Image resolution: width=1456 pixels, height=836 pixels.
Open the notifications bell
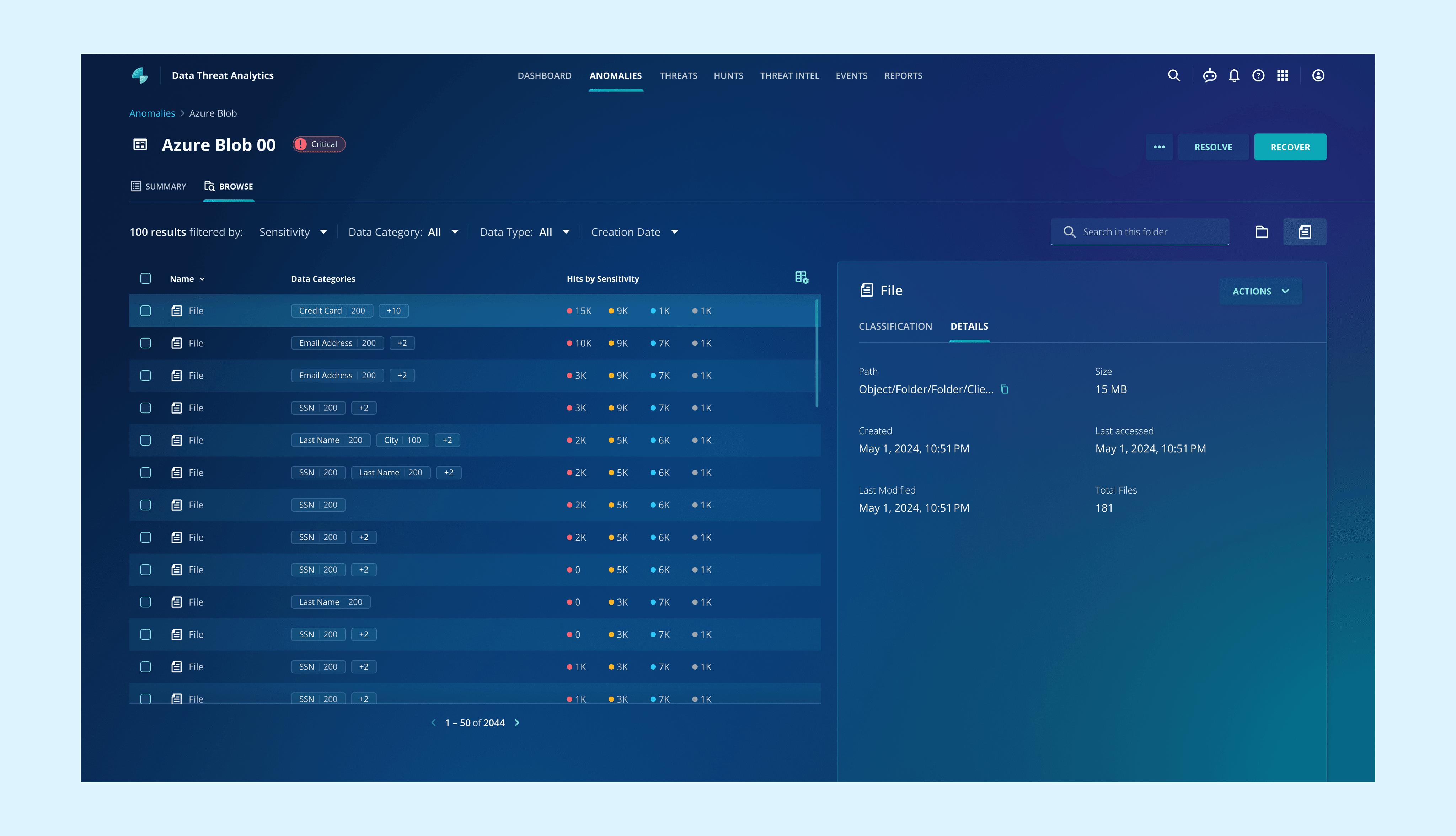click(x=1234, y=75)
